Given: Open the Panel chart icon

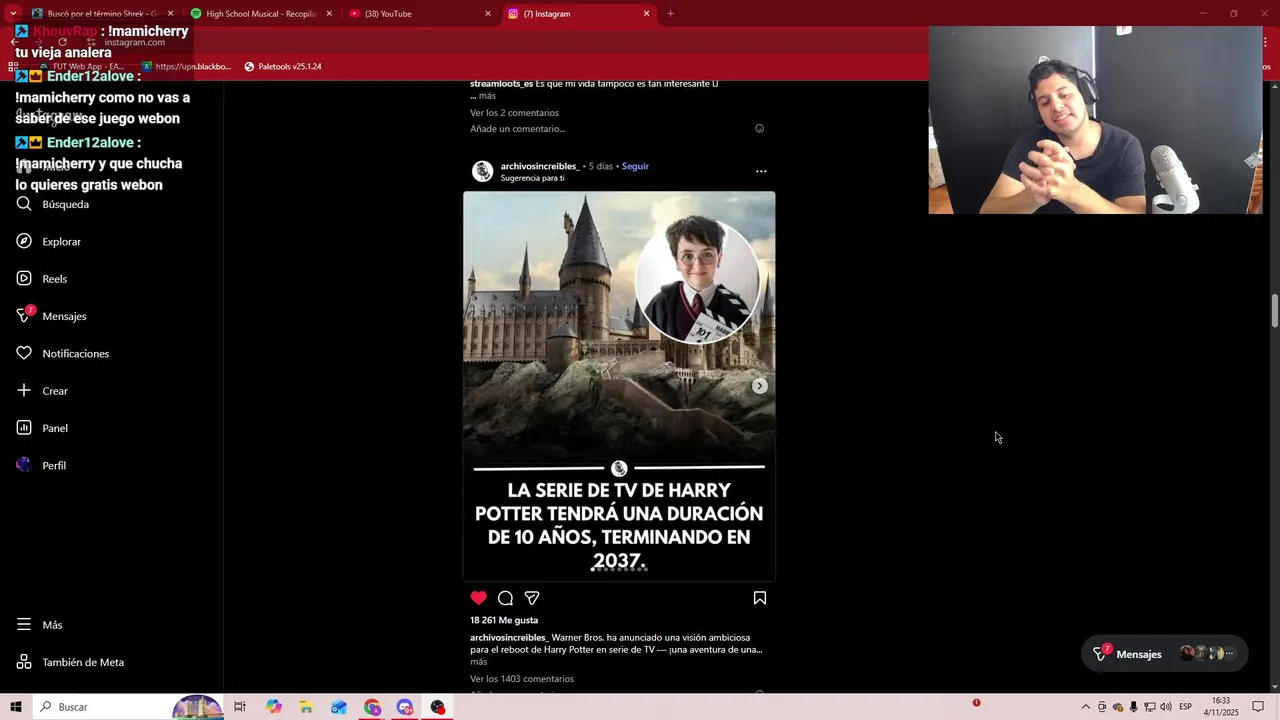Looking at the screenshot, I should tap(24, 428).
